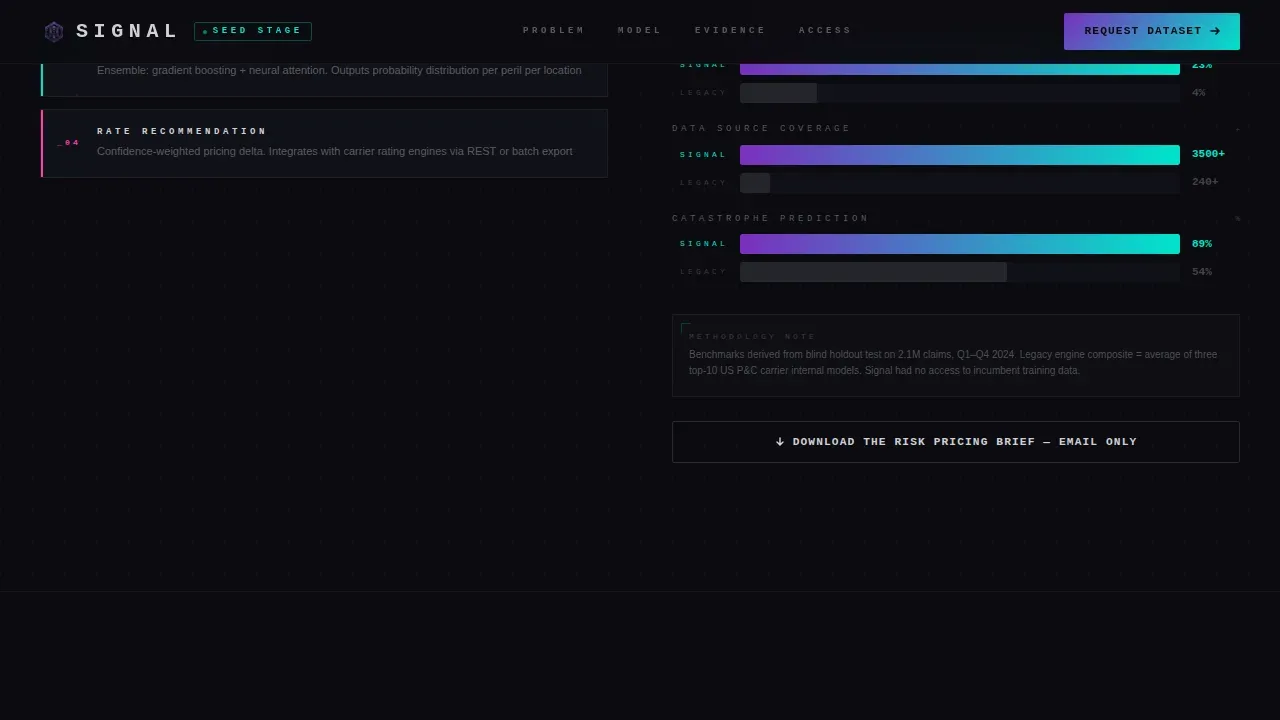Open the Problem nav section
This screenshot has height=720, width=1280.
[x=554, y=31]
